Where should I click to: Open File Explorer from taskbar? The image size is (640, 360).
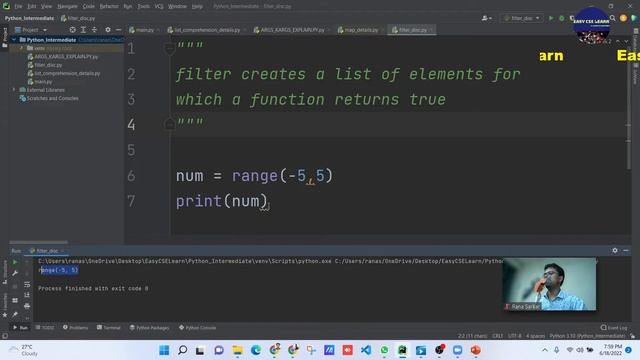pos(237,350)
